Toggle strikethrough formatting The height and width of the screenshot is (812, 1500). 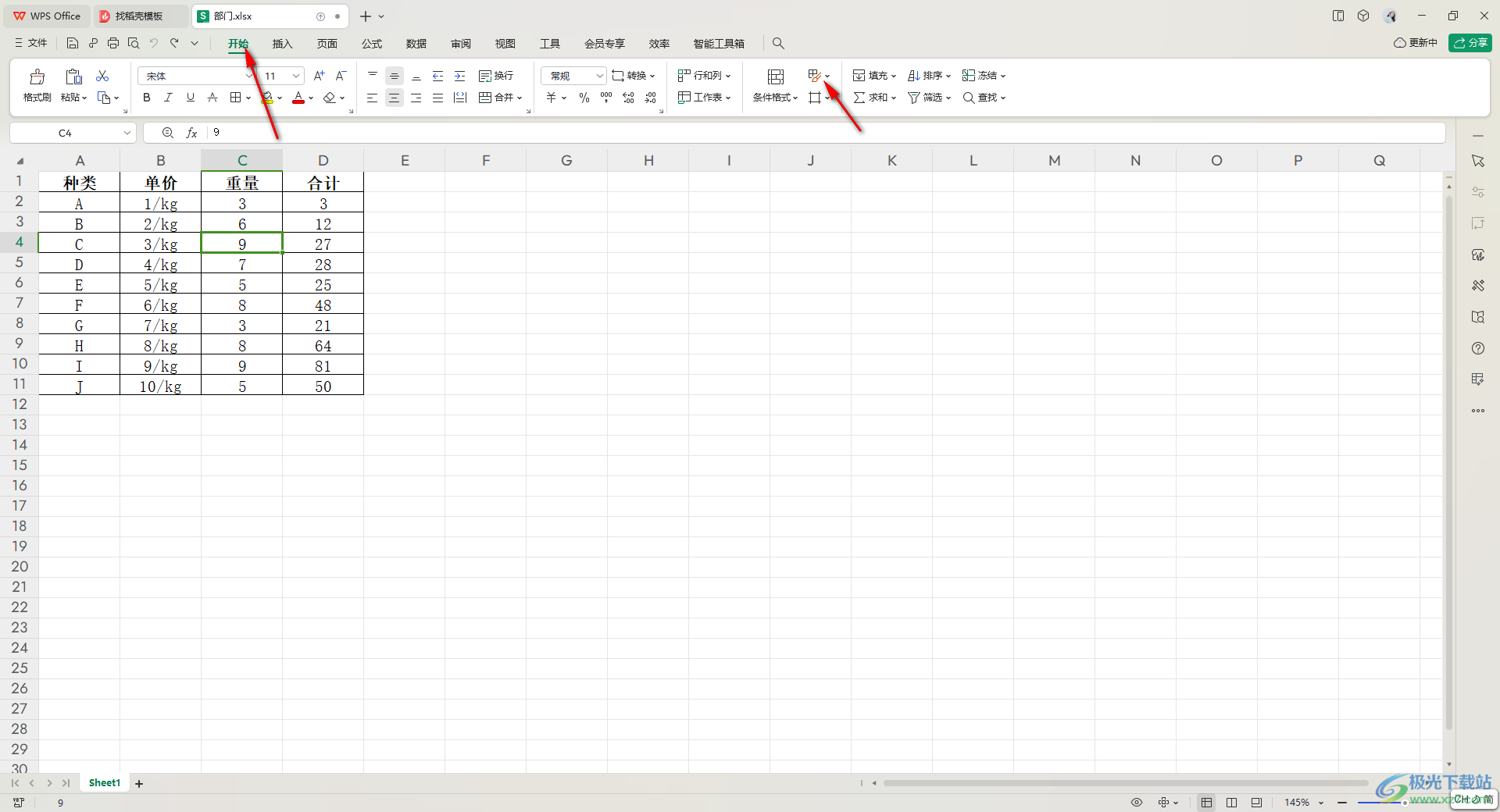(x=212, y=98)
